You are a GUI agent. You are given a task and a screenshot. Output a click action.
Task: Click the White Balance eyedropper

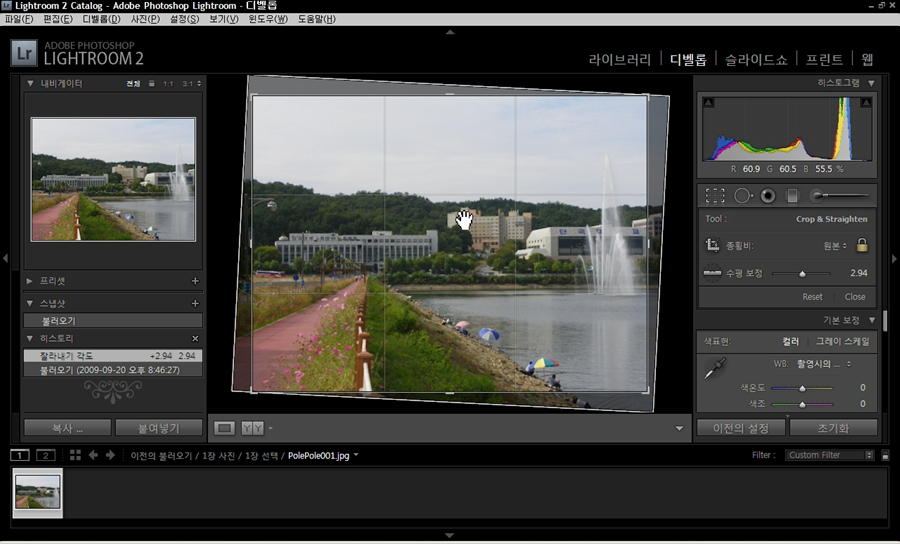tap(714, 370)
